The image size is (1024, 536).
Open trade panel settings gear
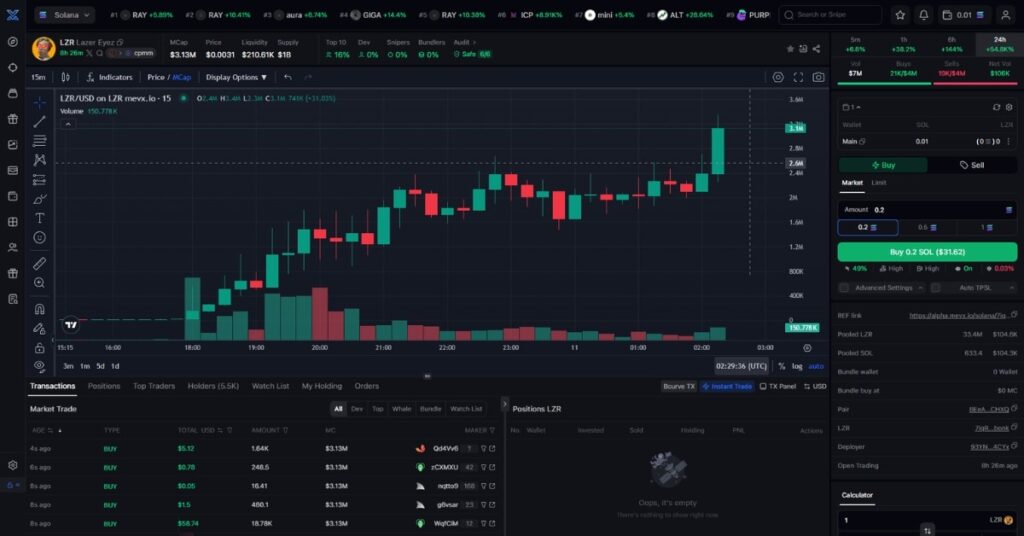click(1009, 107)
